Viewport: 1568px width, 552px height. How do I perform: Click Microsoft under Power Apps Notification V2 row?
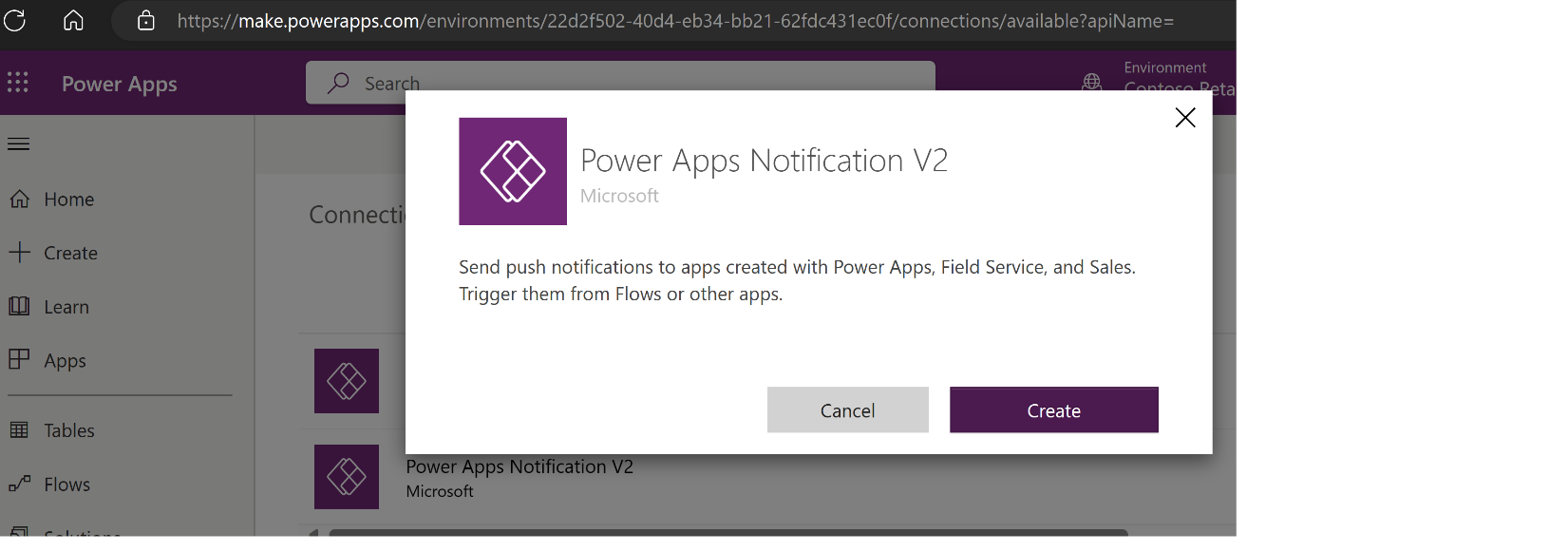(x=440, y=491)
